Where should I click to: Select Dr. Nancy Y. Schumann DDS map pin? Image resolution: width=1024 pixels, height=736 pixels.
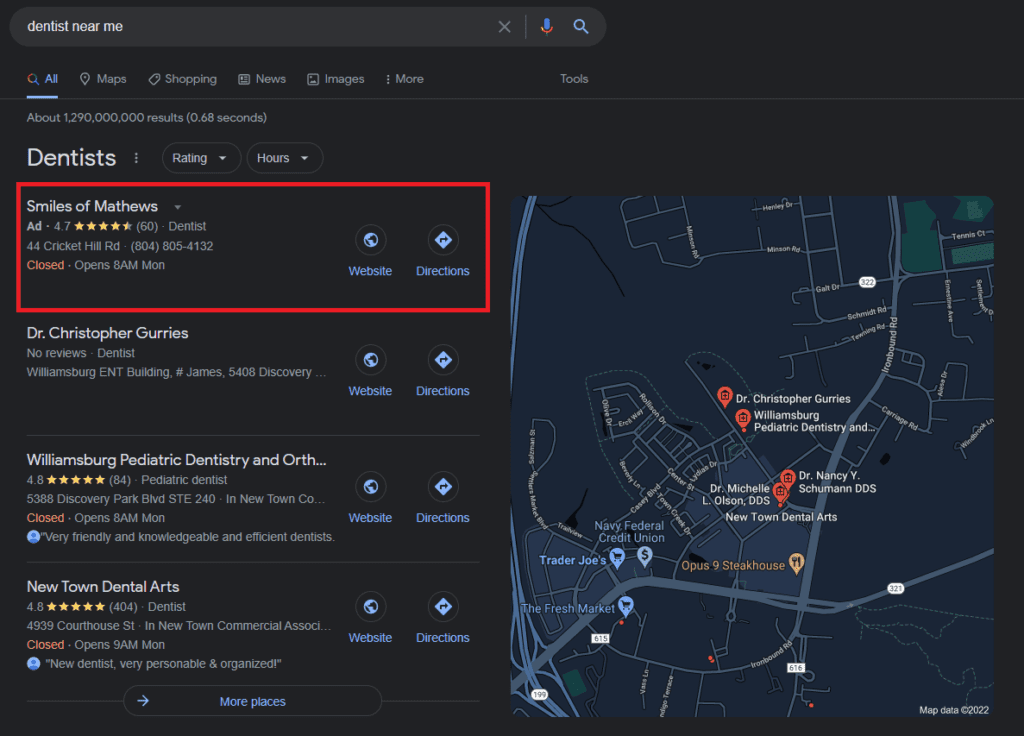click(788, 479)
